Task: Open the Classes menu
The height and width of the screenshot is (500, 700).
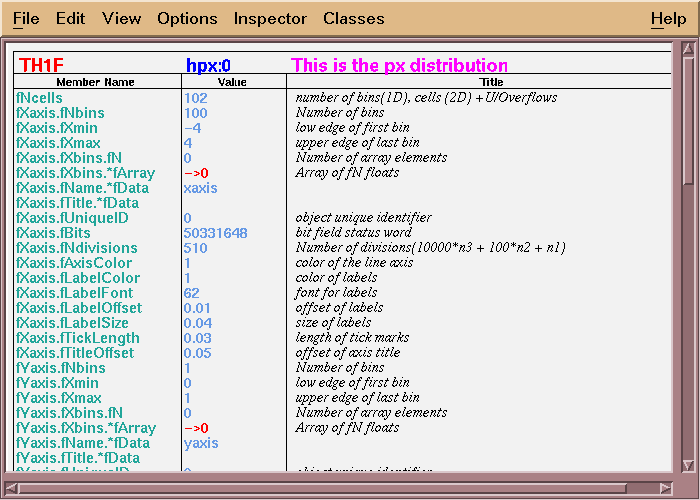Action: coord(353,19)
